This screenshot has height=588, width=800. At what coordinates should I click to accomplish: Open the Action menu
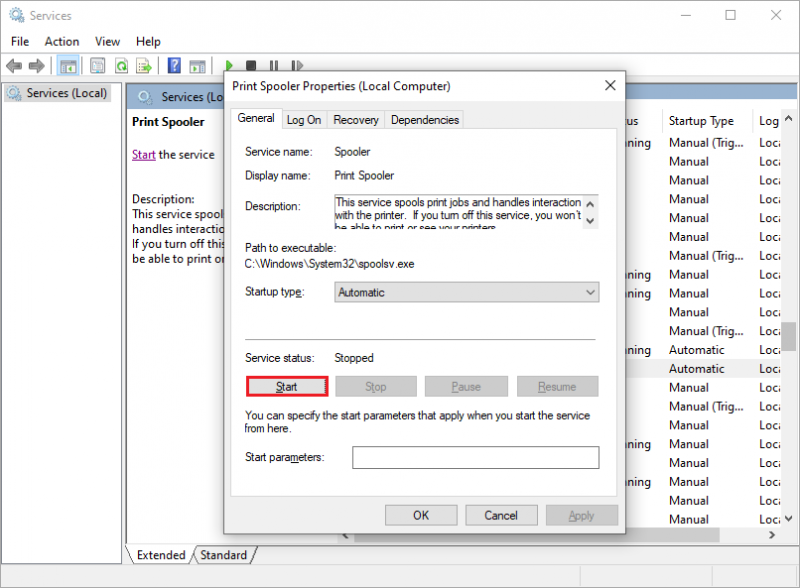tap(62, 41)
